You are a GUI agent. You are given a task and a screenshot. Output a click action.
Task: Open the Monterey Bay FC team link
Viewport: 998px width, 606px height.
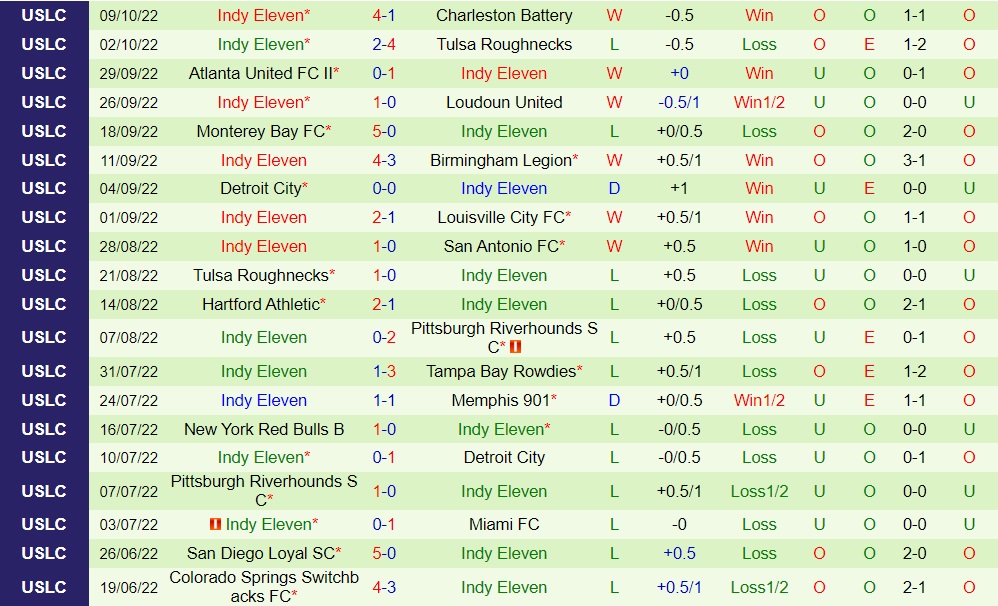(x=260, y=132)
